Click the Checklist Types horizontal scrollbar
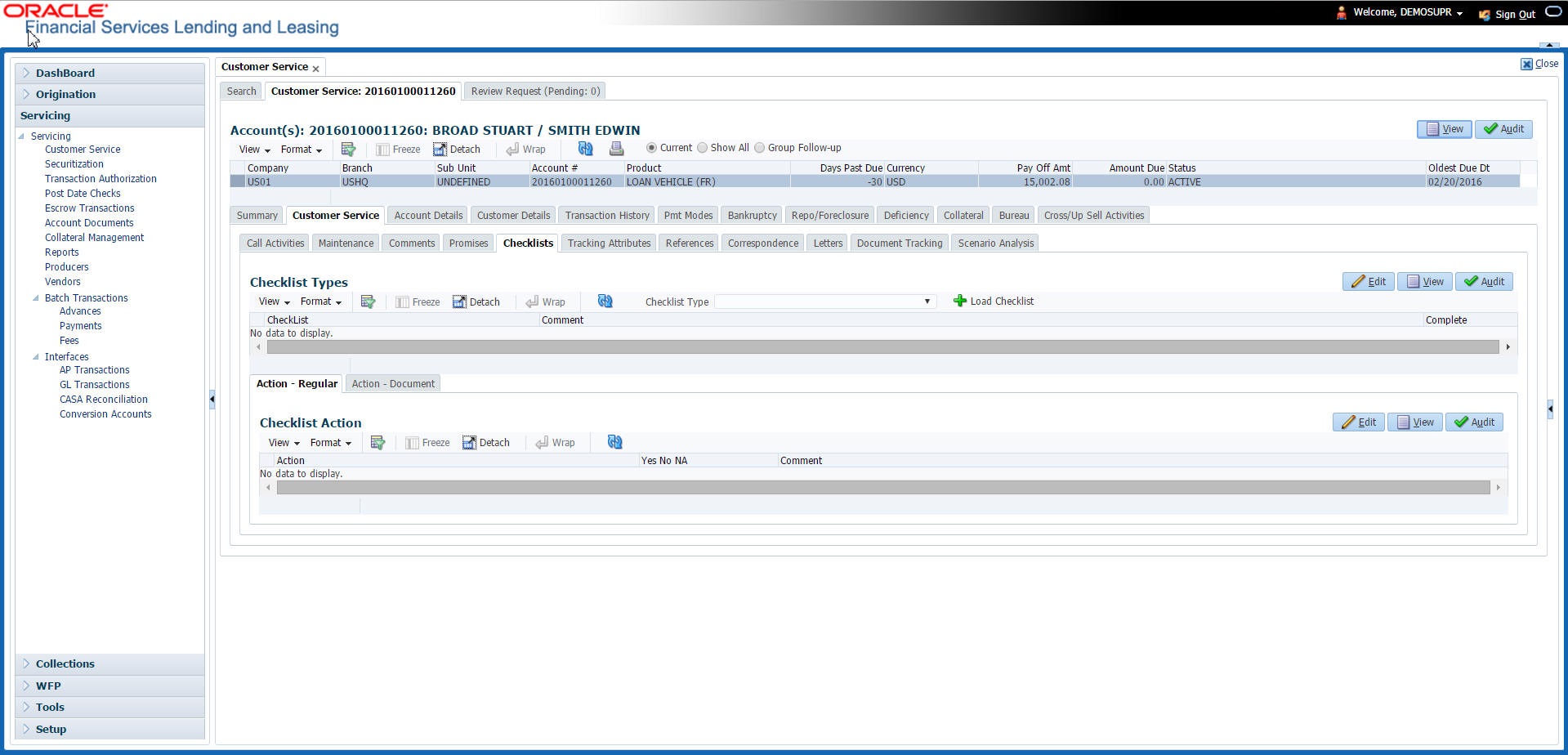 (882, 347)
